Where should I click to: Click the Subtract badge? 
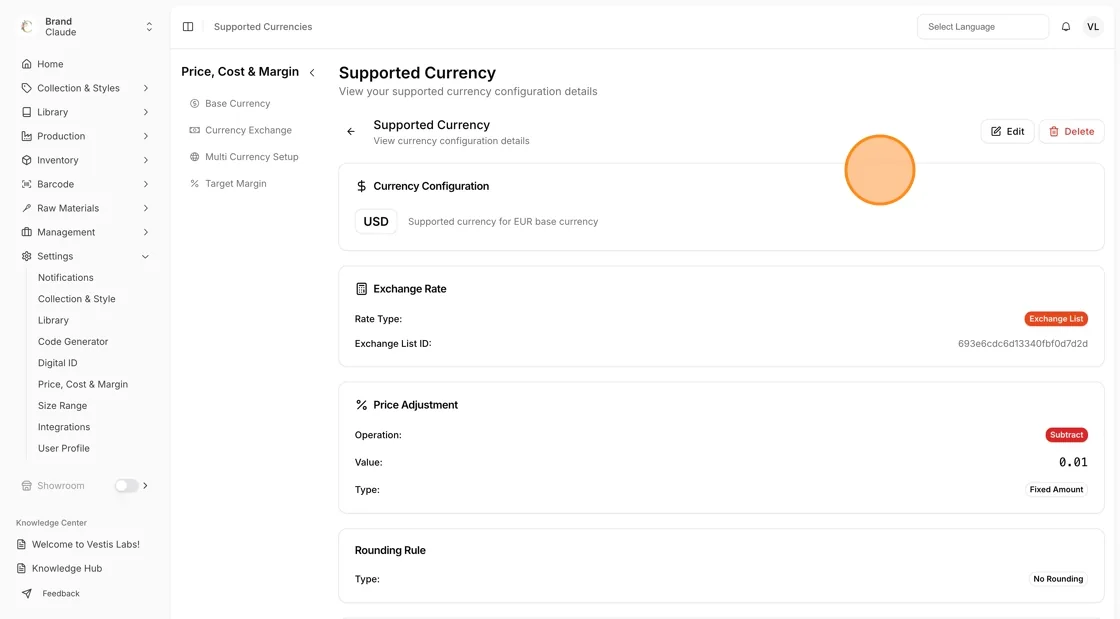point(1066,435)
